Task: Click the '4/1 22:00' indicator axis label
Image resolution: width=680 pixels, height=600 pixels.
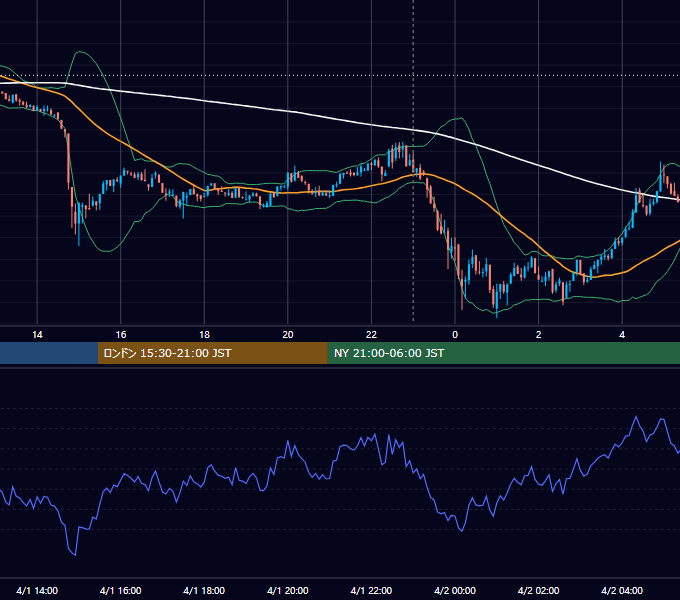Action: 371,590
